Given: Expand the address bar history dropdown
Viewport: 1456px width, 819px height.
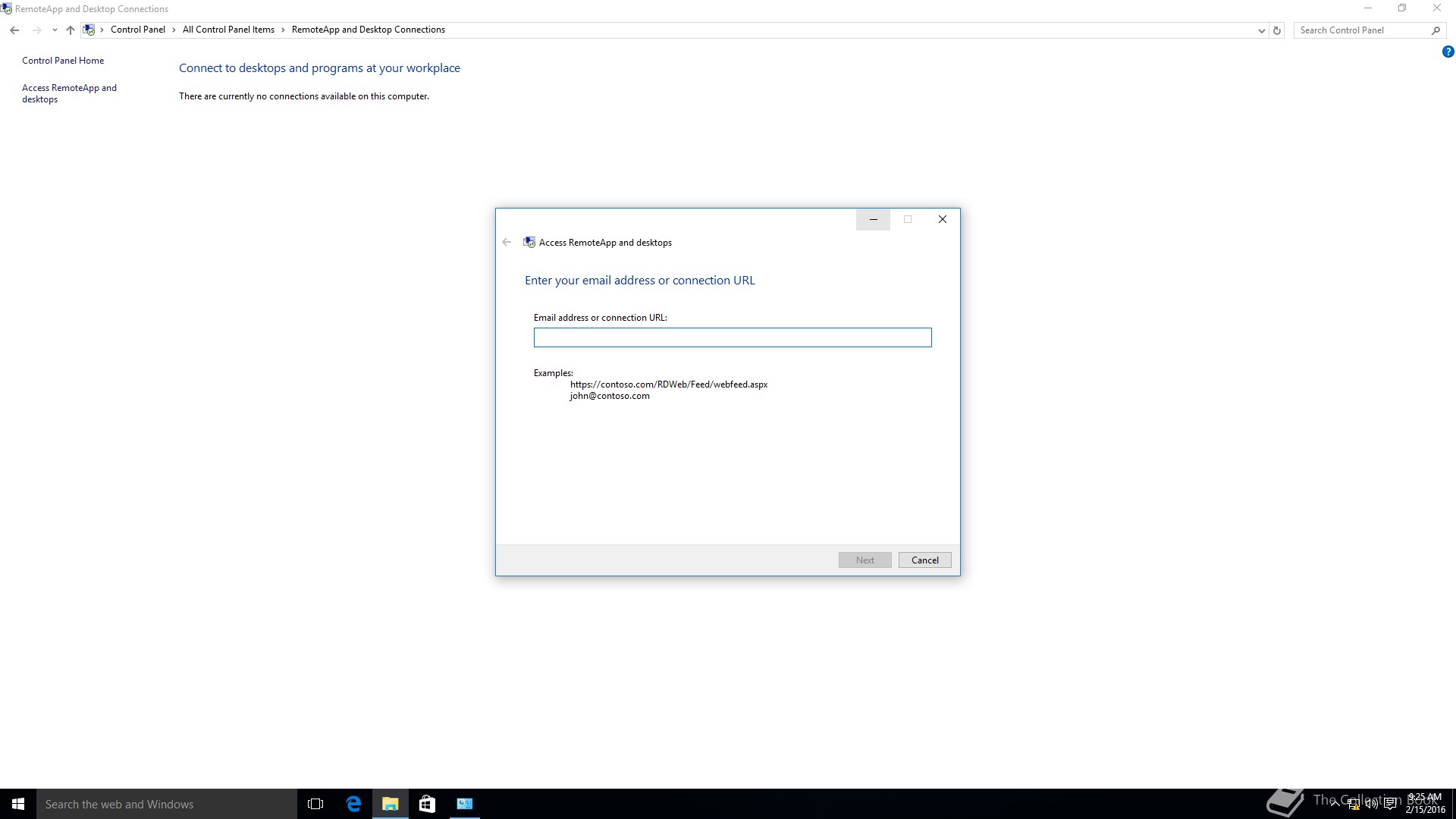Looking at the screenshot, I should point(1261,30).
